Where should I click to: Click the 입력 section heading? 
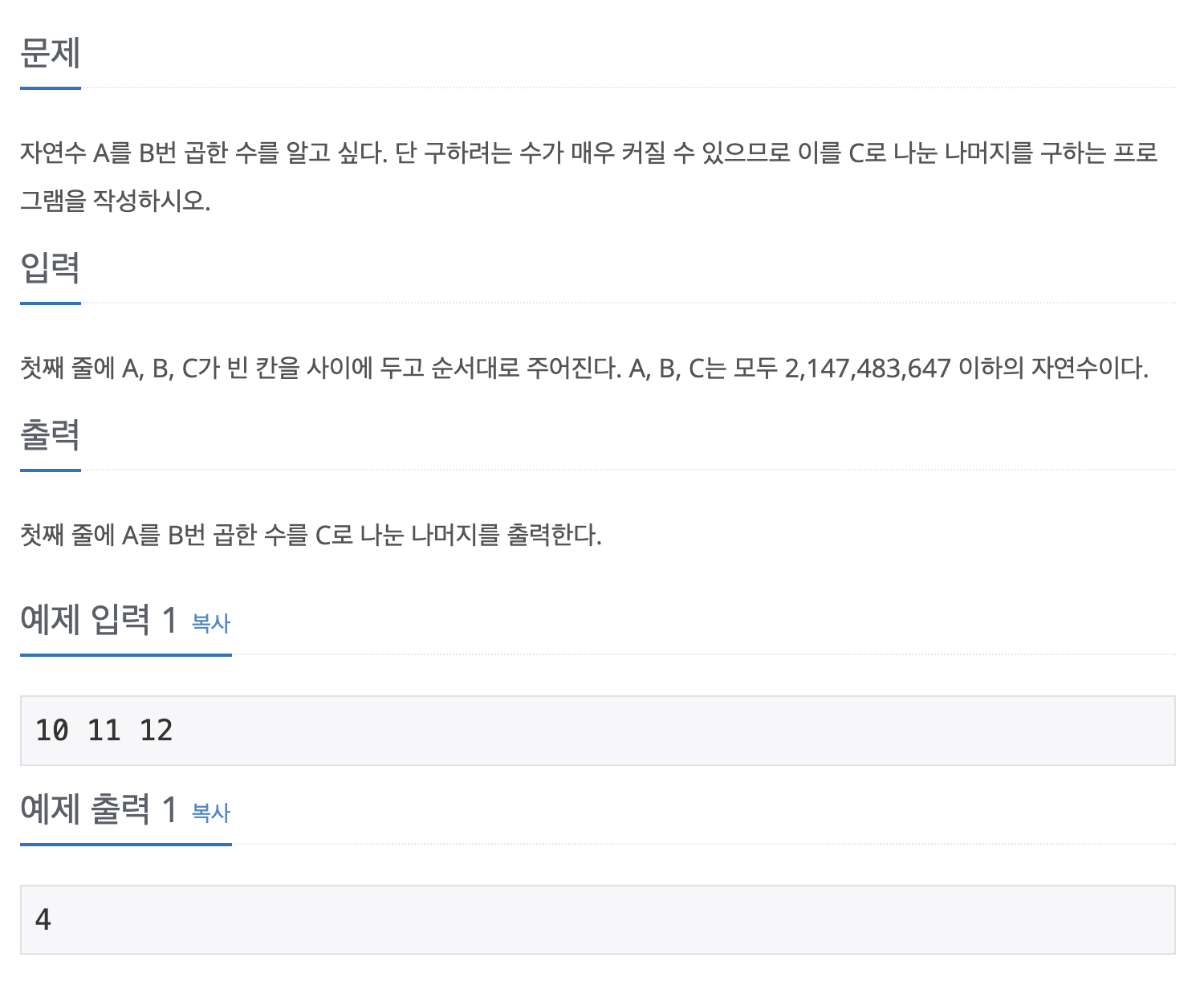point(50,267)
